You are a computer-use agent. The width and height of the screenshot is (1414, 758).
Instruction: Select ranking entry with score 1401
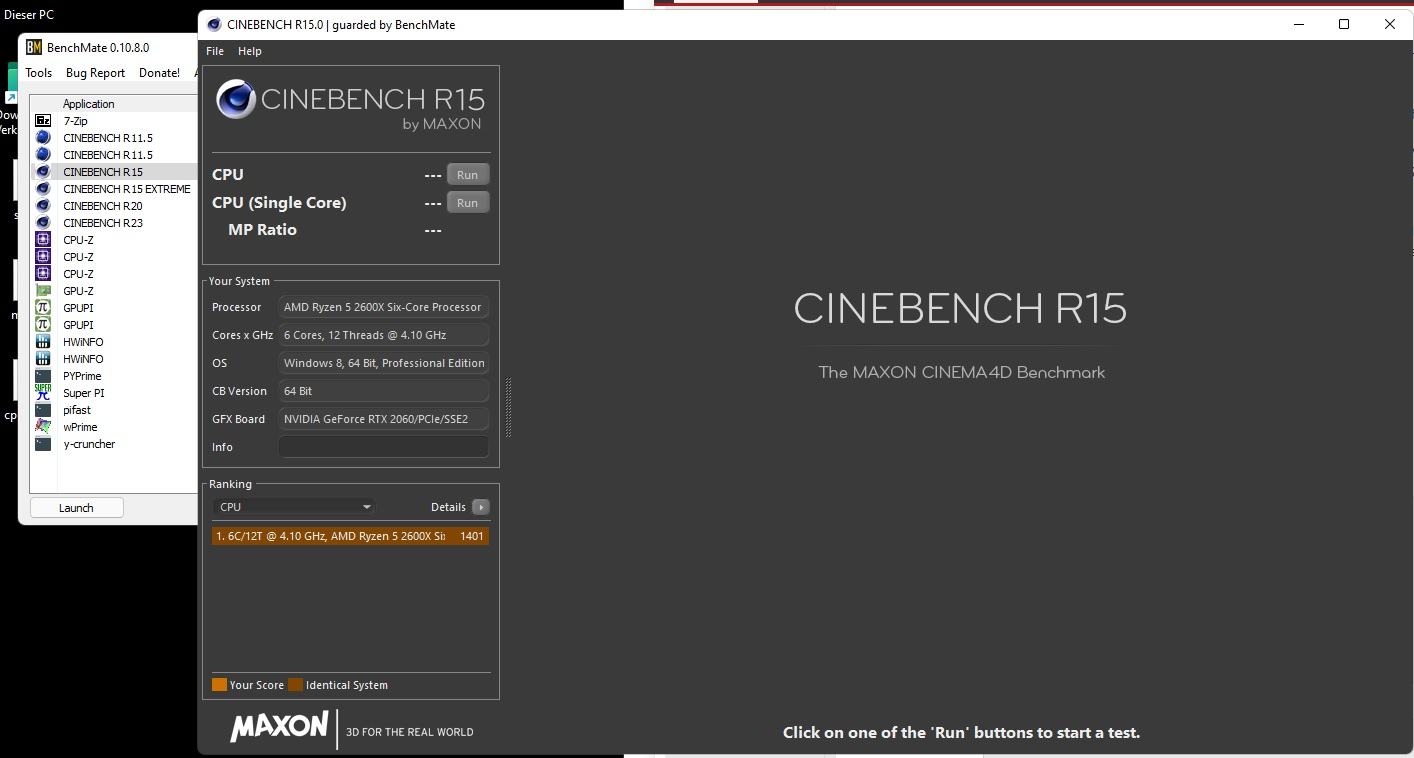(350, 536)
